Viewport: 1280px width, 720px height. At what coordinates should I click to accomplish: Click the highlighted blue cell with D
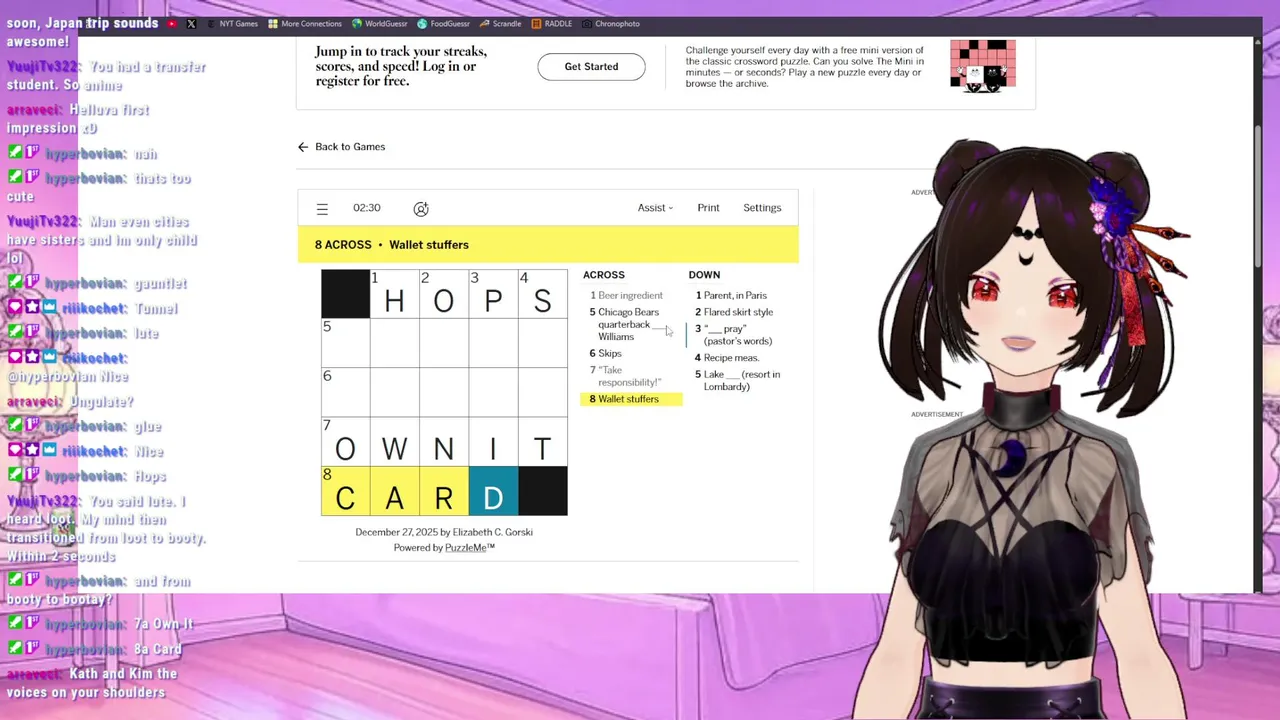click(x=493, y=490)
